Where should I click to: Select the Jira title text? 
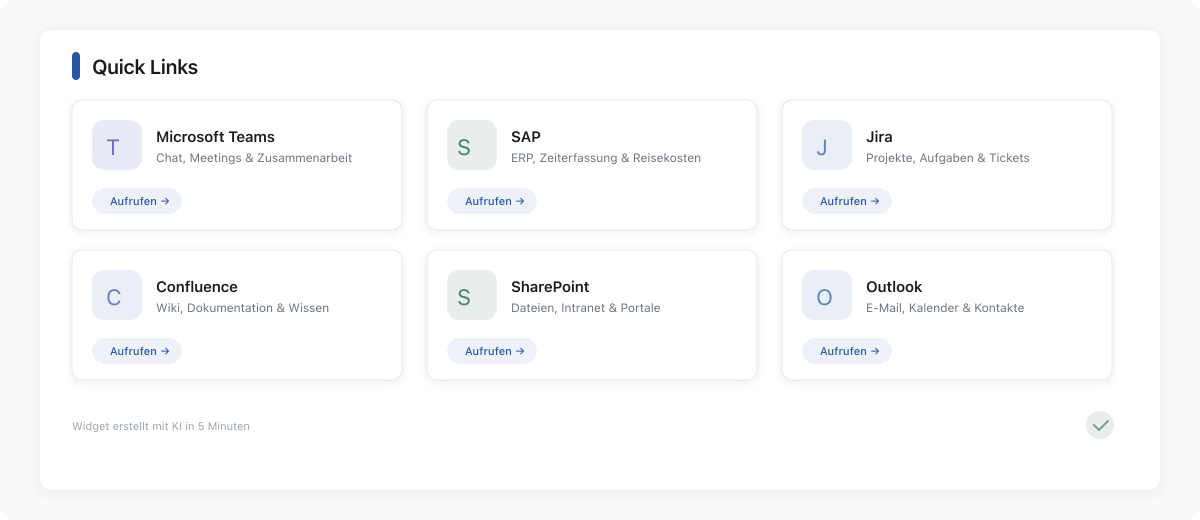[879, 137]
